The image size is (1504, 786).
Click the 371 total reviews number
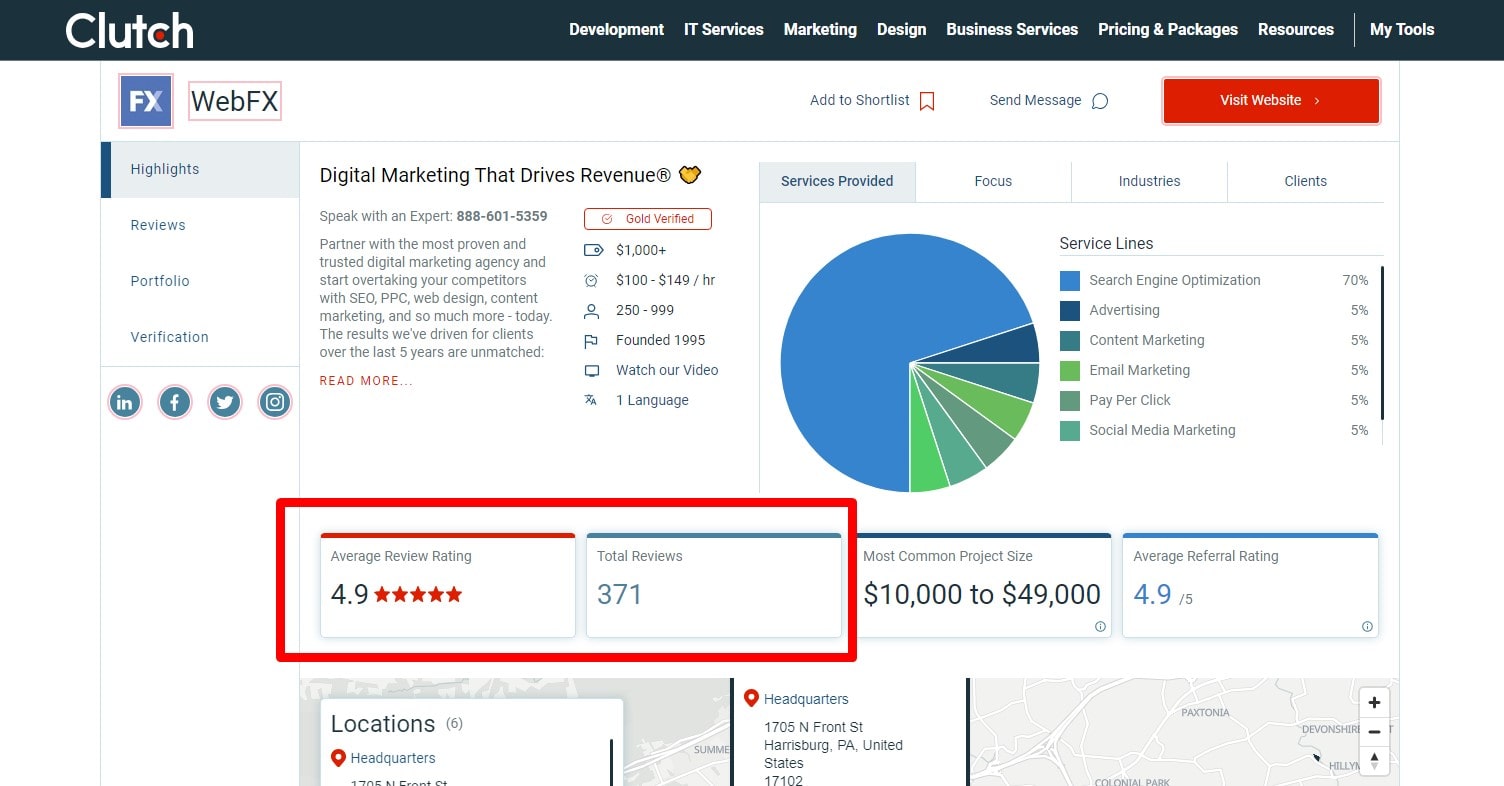tap(620, 595)
